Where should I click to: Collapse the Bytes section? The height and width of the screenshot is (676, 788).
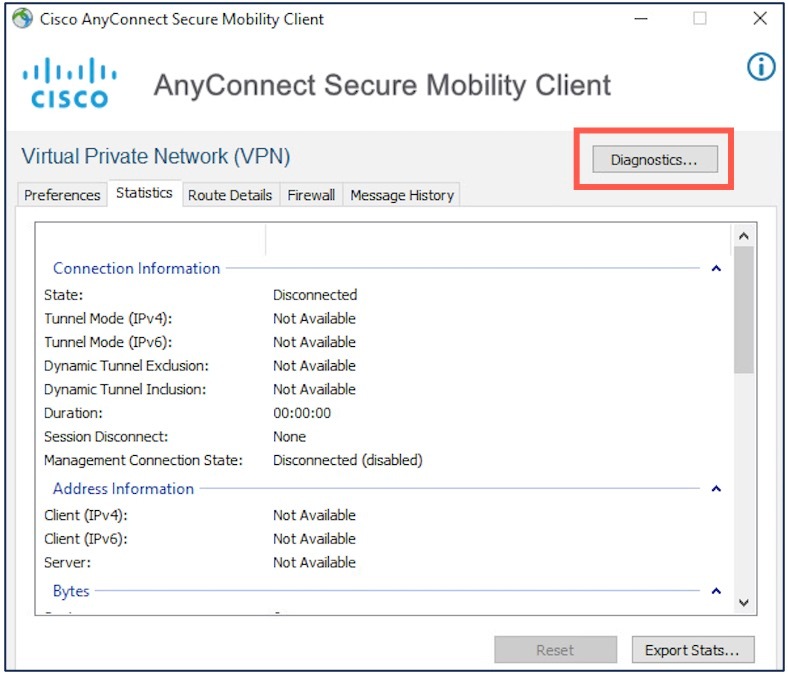point(716,591)
